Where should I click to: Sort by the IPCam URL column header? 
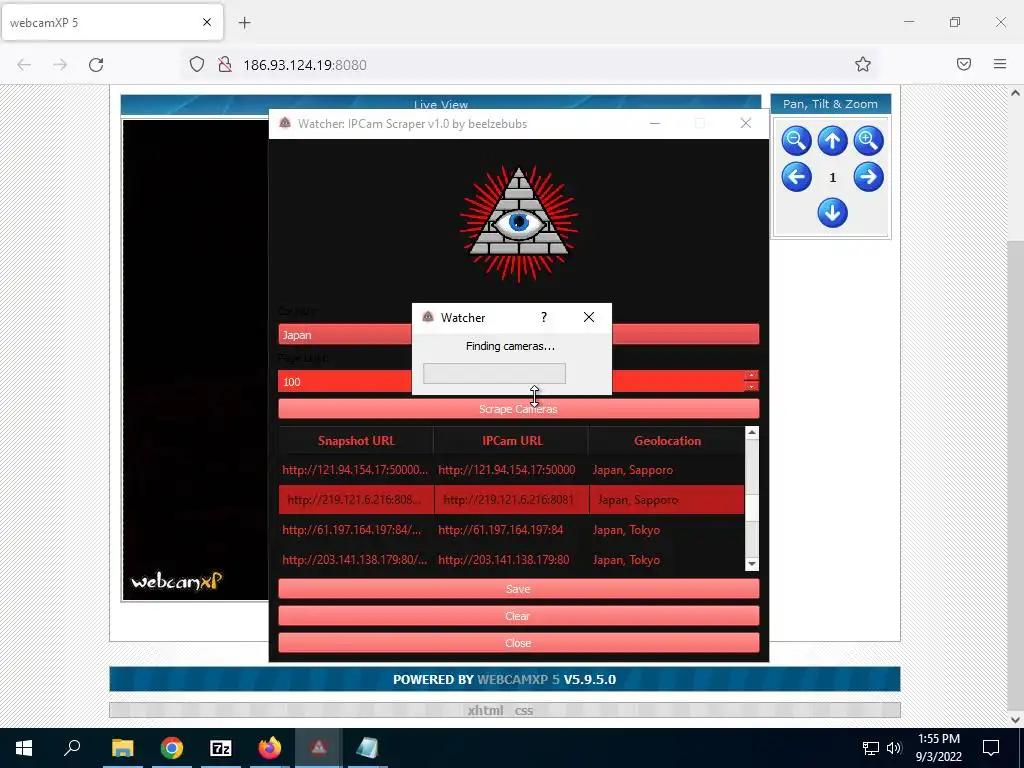point(511,441)
